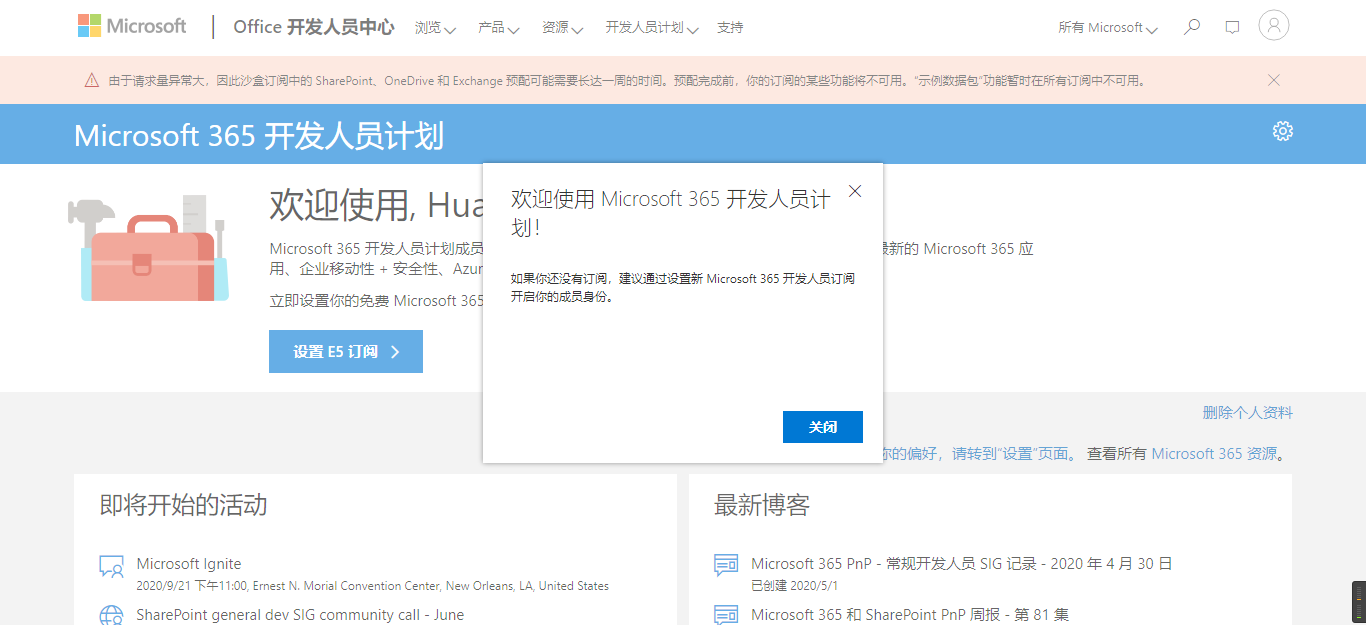This screenshot has width=1366, height=625.
Task: Click the 设置 E5 订阅 button
Action: (x=346, y=352)
